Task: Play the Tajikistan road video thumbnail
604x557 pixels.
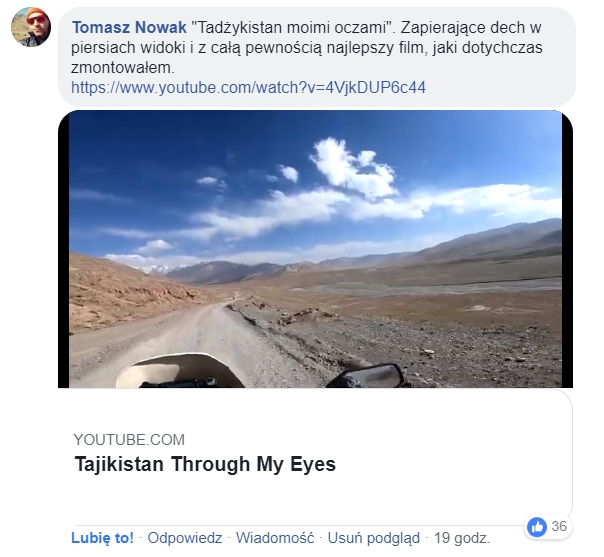Action: (x=315, y=249)
